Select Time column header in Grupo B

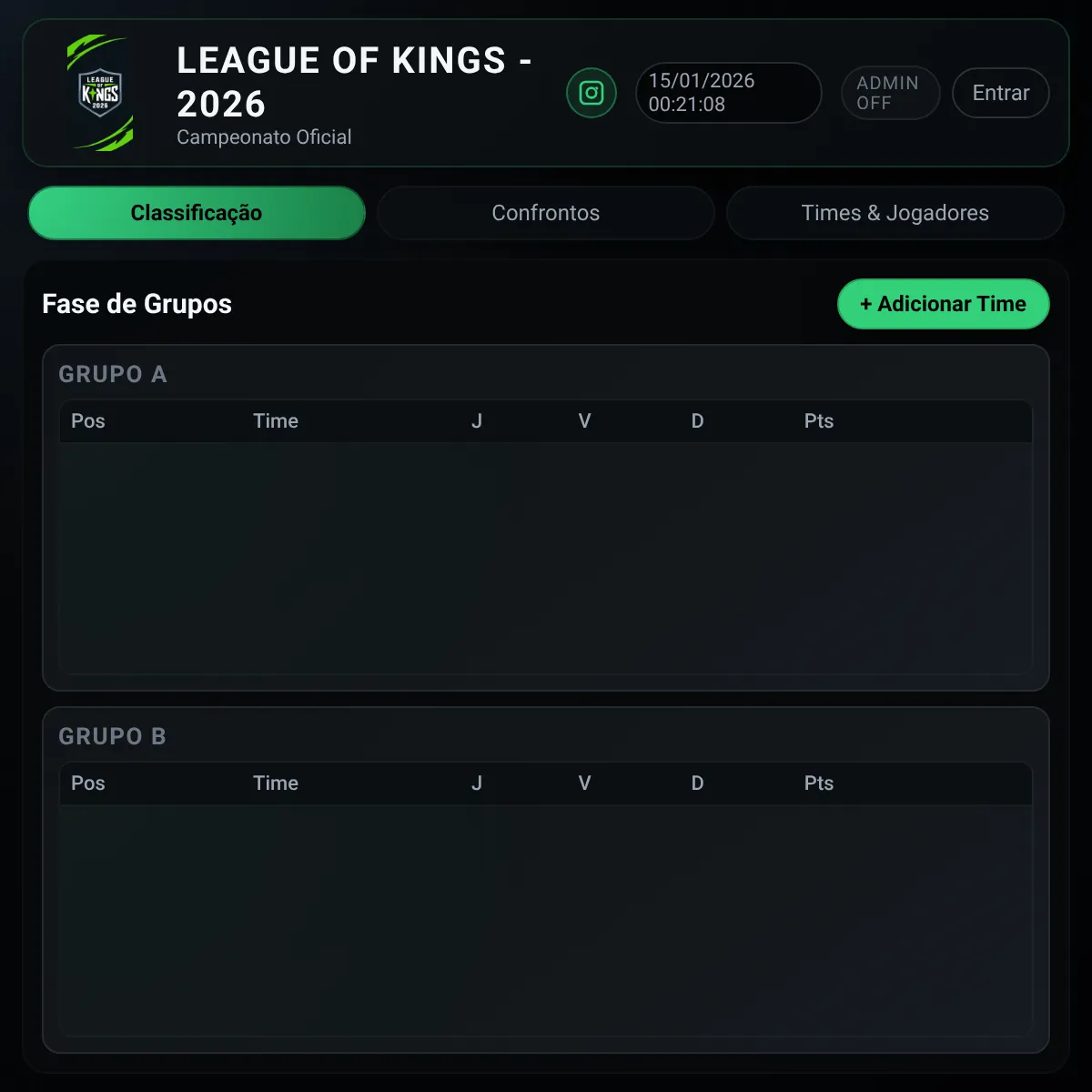[x=276, y=784]
